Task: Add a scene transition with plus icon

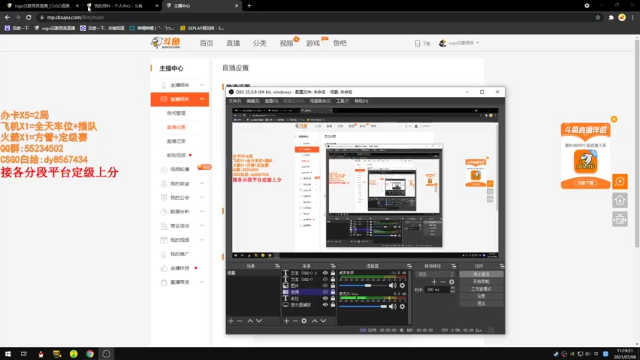Action: [x=434, y=282]
